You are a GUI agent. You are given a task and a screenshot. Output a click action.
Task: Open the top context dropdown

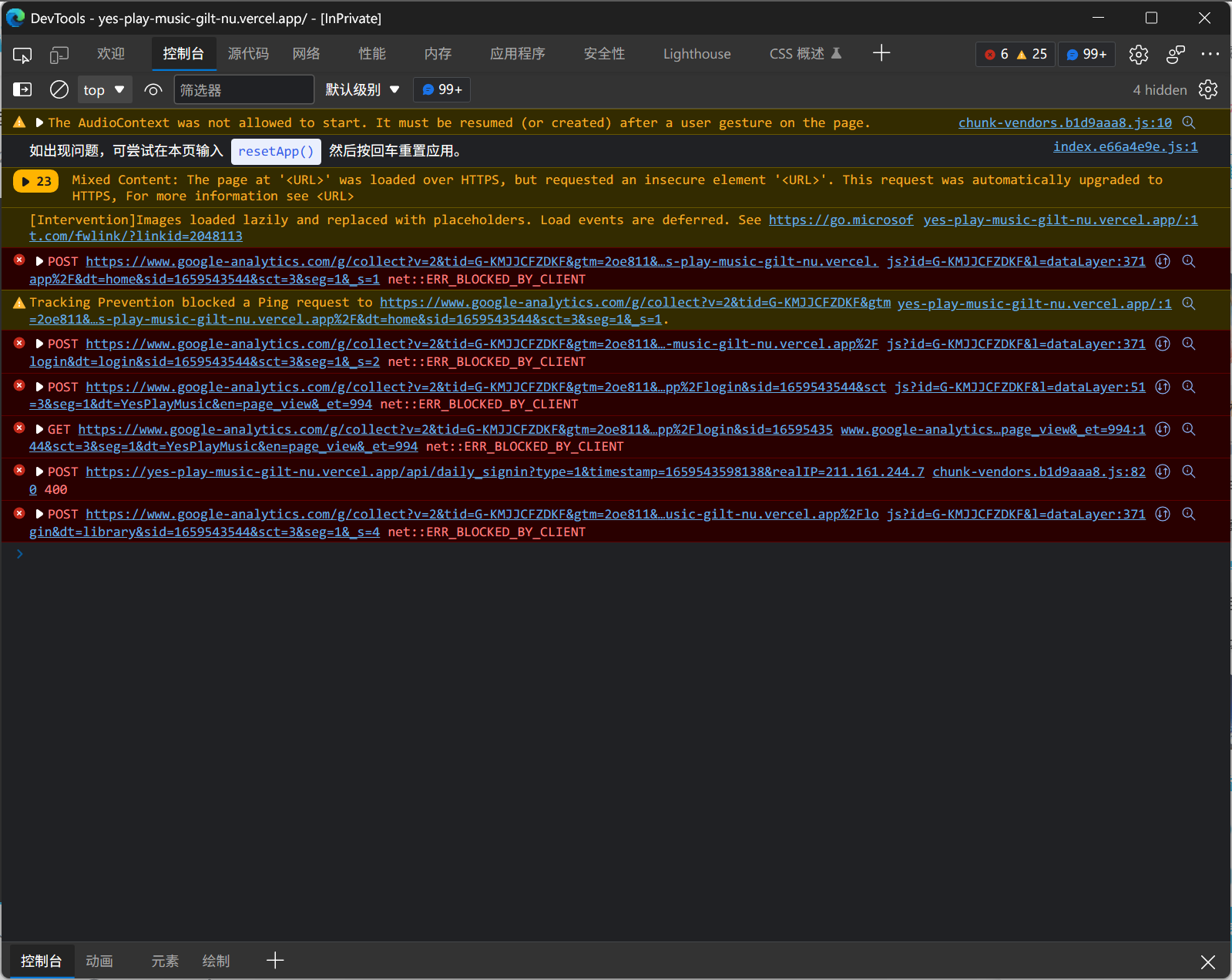(105, 89)
